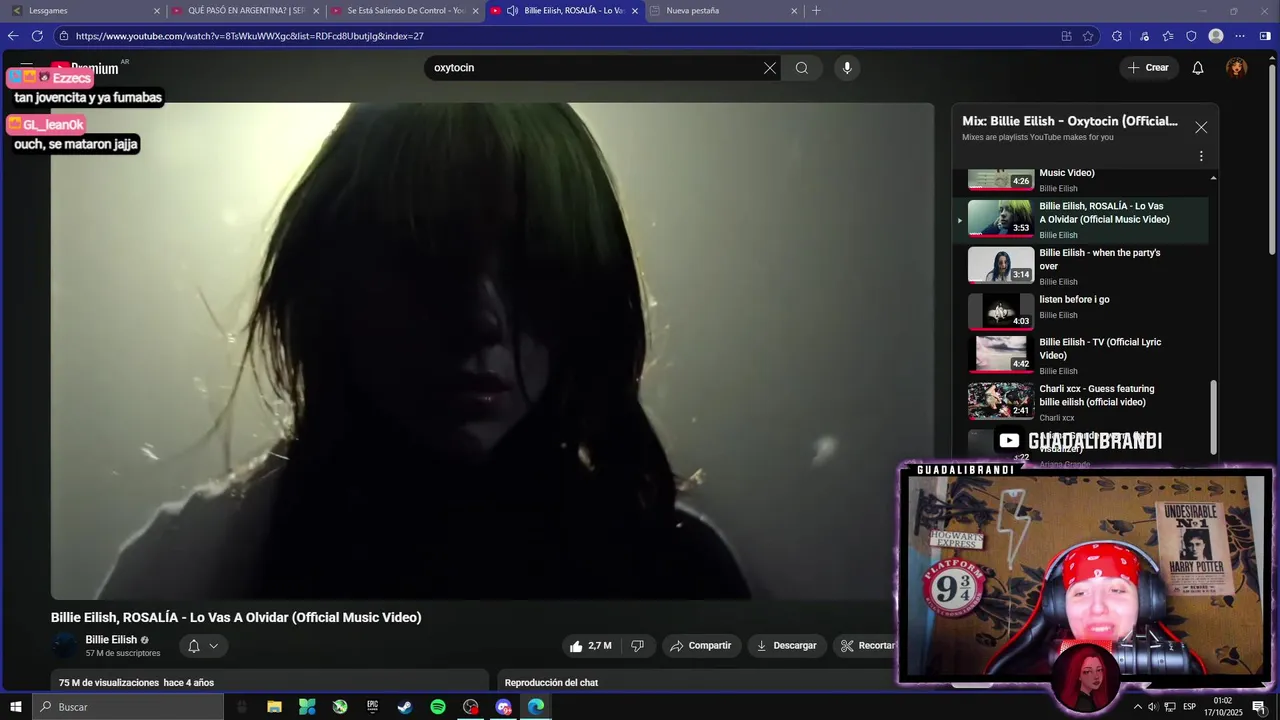Open a new browser tab plus
Screen dimensions: 1280x720
coord(816,11)
